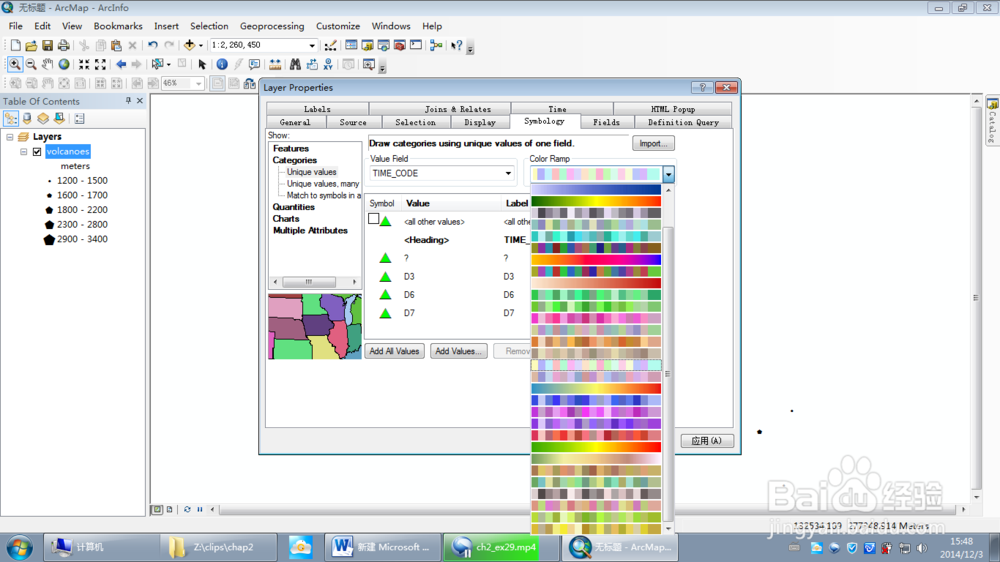Click List By Source icon
The height and width of the screenshot is (562, 1000).
tap(27, 119)
